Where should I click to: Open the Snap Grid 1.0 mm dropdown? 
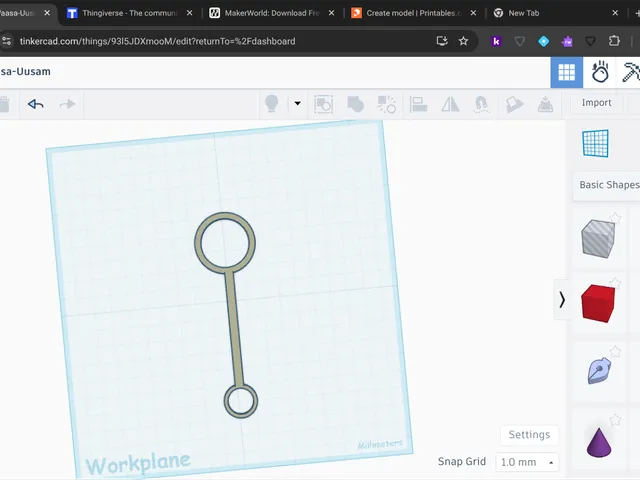[527, 462]
